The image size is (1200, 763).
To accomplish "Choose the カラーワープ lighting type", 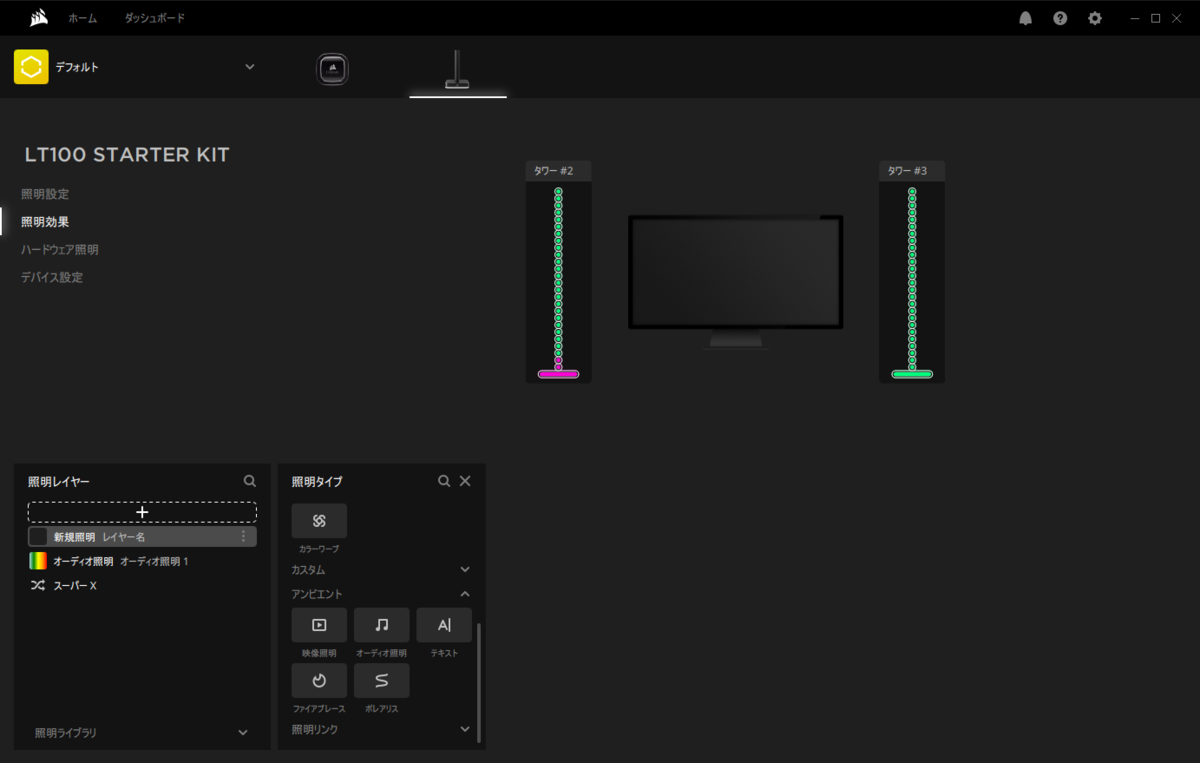I will click(319, 521).
